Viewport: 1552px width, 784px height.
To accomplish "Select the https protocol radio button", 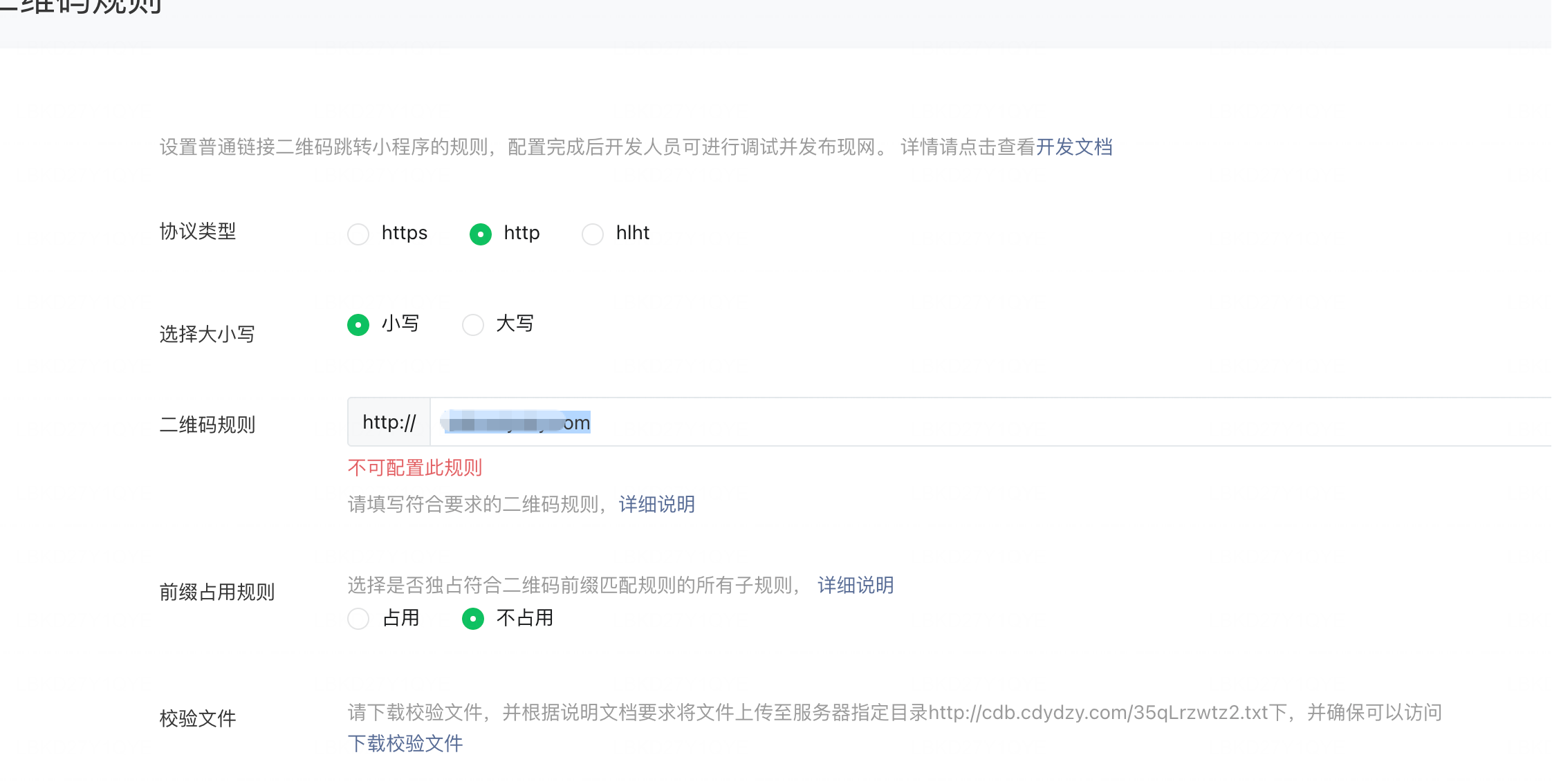I will pos(358,234).
